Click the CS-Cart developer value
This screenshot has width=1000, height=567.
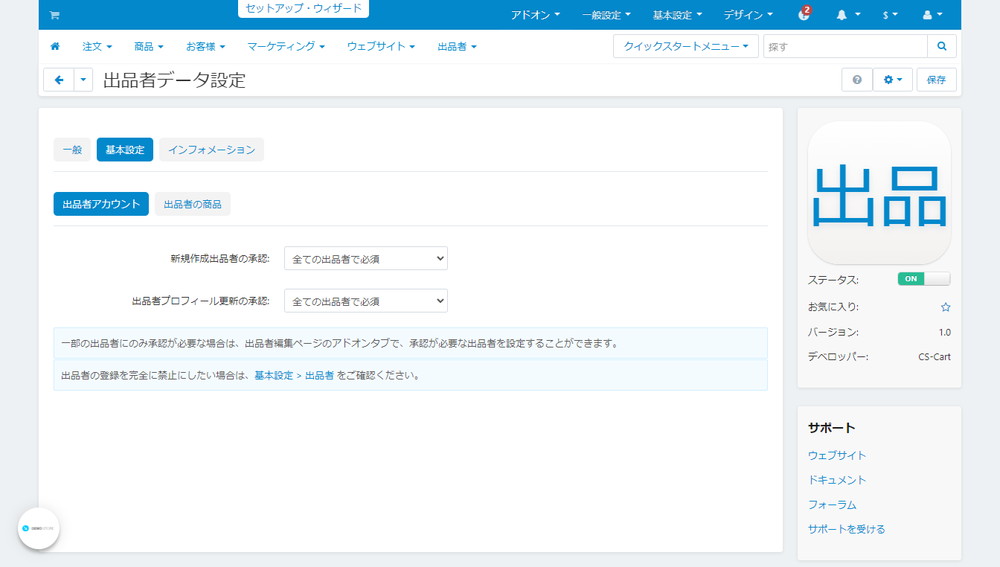[x=934, y=357]
